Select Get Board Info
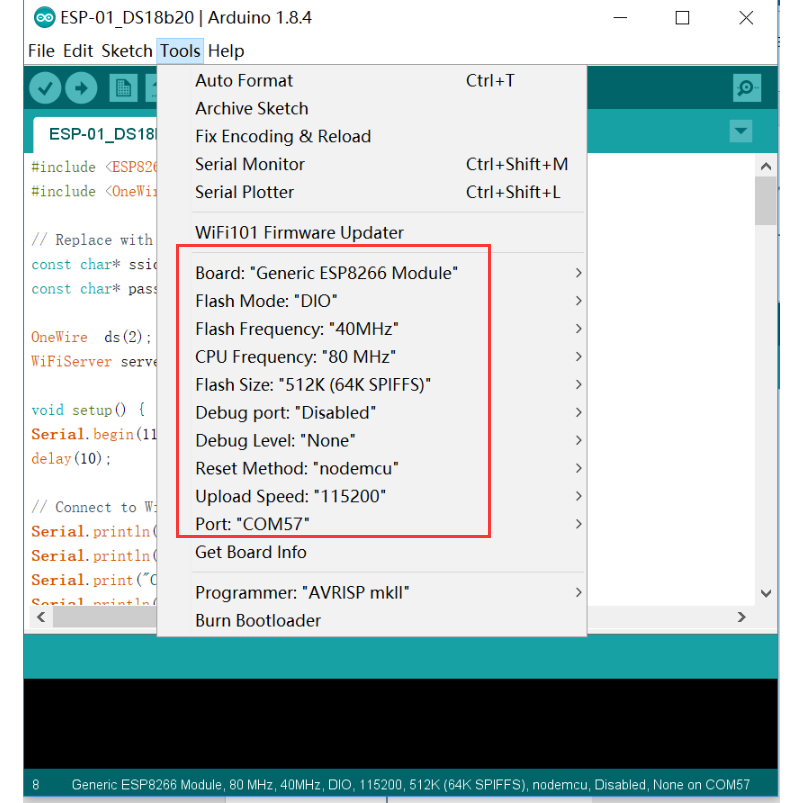Screen dimensions: 803x803 click(x=250, y=553)
